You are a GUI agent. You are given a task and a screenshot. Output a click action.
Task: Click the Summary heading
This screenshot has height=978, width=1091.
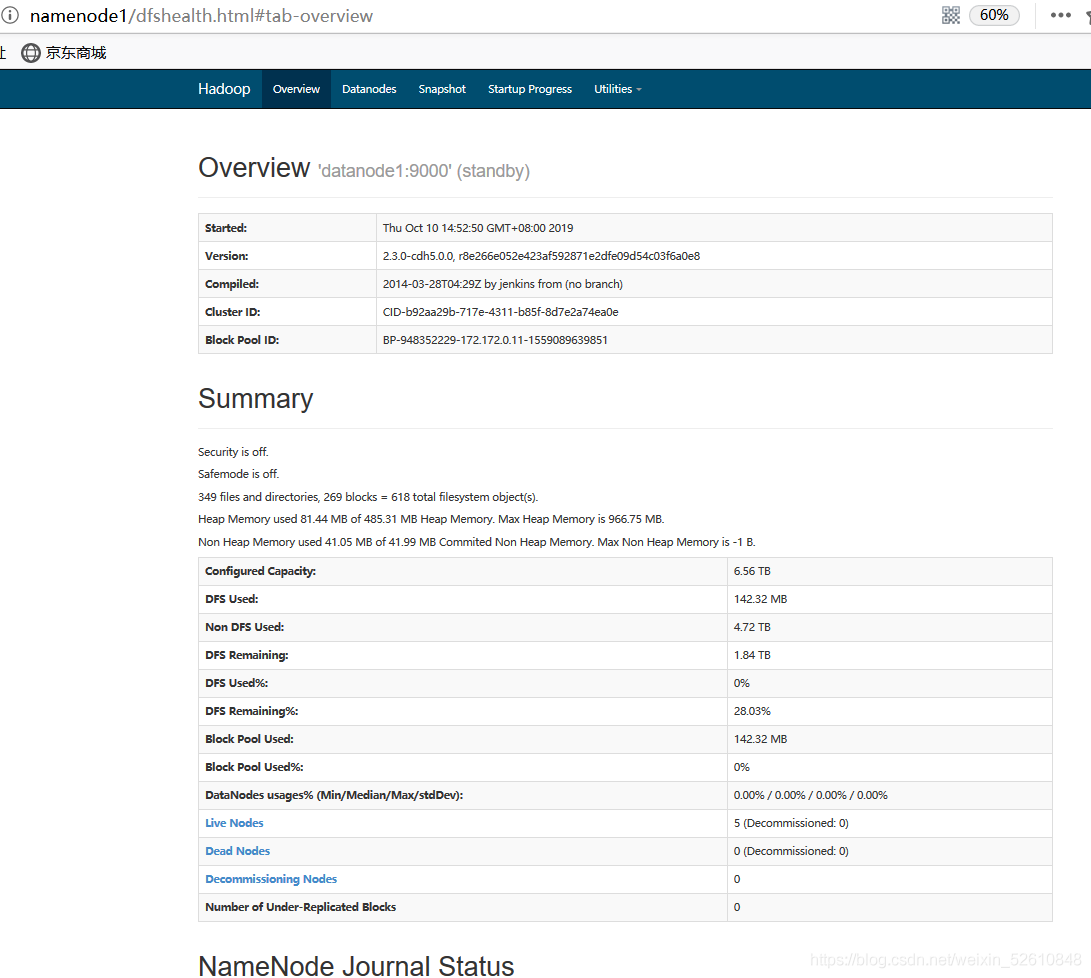[255, 399]
